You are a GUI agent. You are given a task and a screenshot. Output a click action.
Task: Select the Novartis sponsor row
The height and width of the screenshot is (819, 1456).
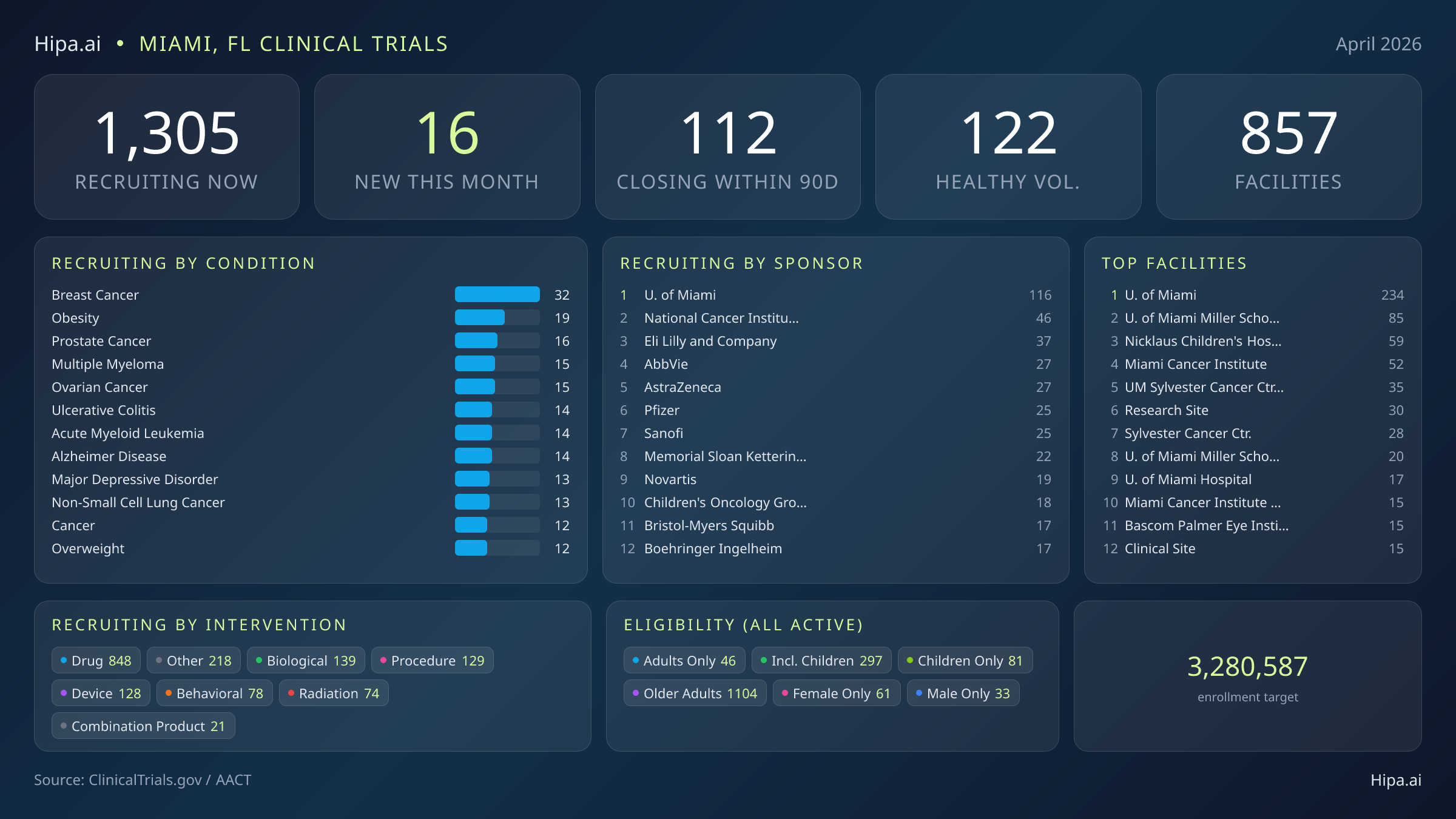pyautogui.click(x=835, y=479)
